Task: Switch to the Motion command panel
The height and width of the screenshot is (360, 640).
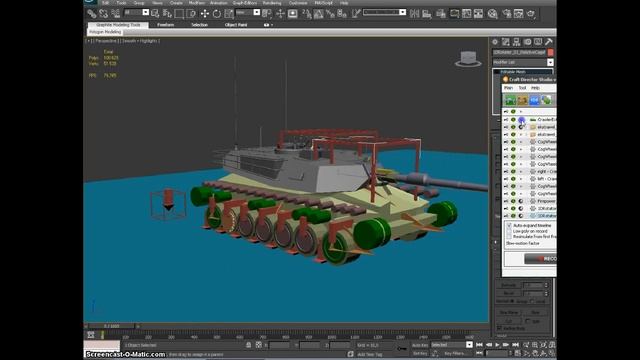Action: click(x=527, y=42)
